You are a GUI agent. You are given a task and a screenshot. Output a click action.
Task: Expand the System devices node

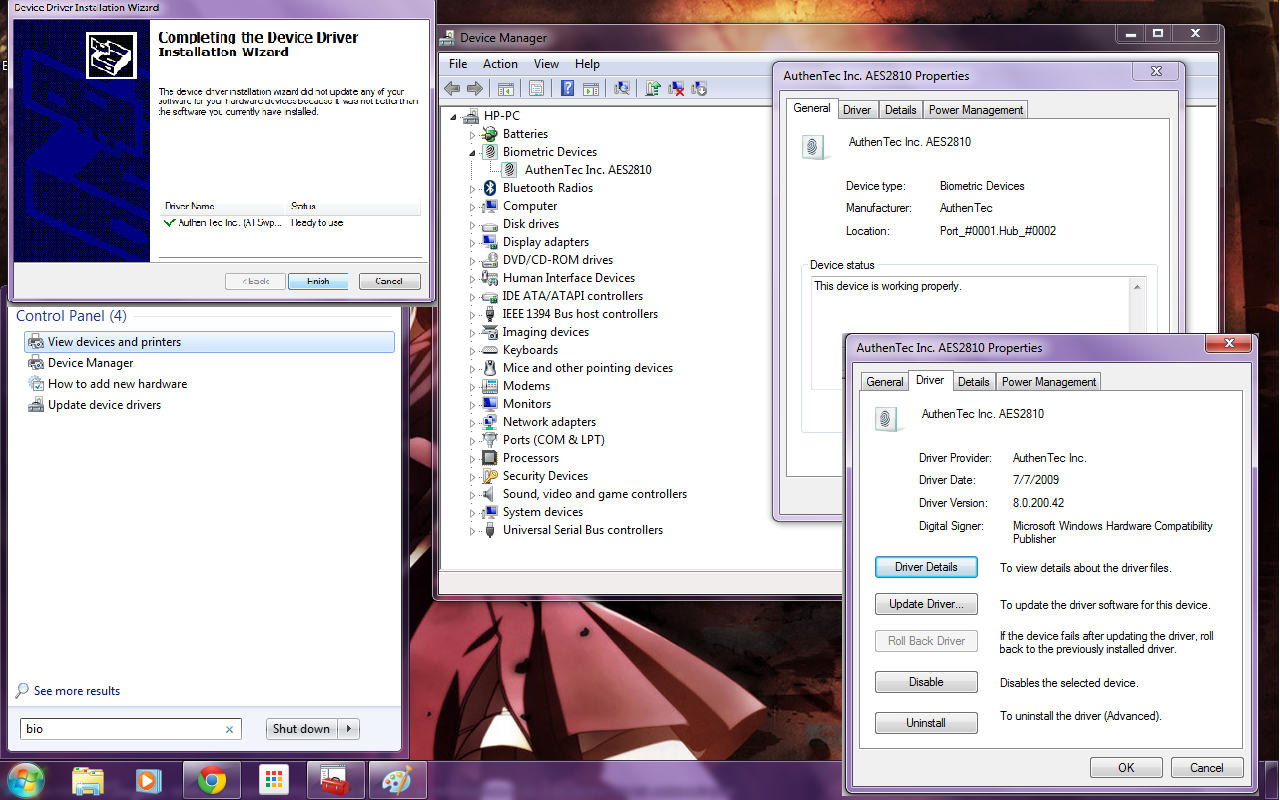click(x=473, y=512)
